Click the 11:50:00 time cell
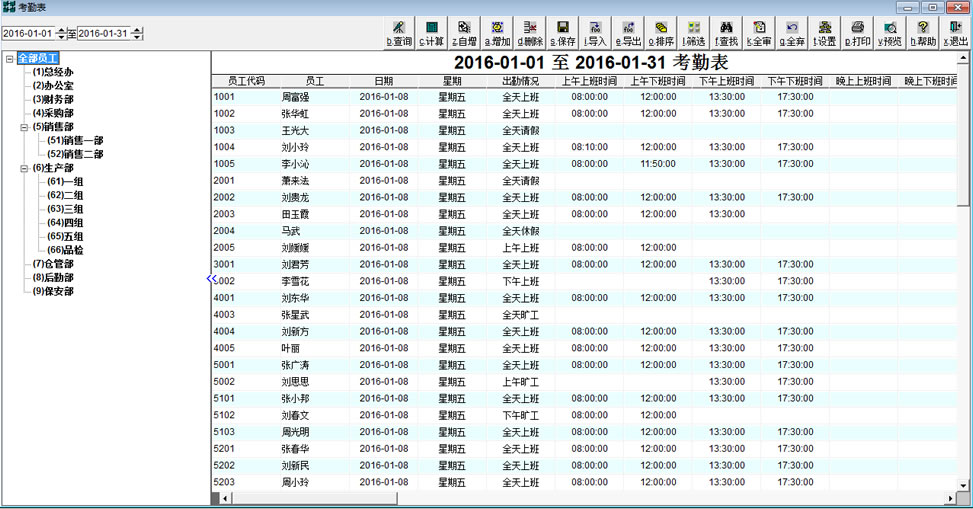973x509 pixels. tap(658, 164)
